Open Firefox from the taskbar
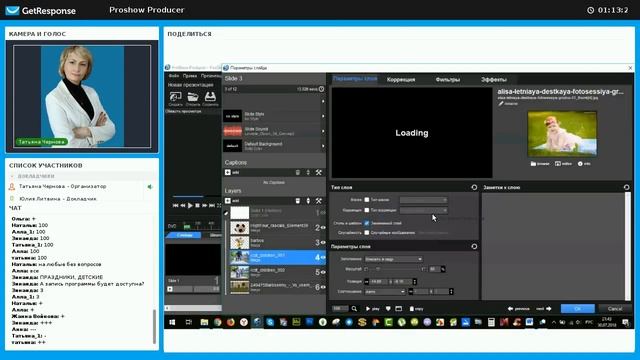Screen dimensions: 640x360 point(231,322)
